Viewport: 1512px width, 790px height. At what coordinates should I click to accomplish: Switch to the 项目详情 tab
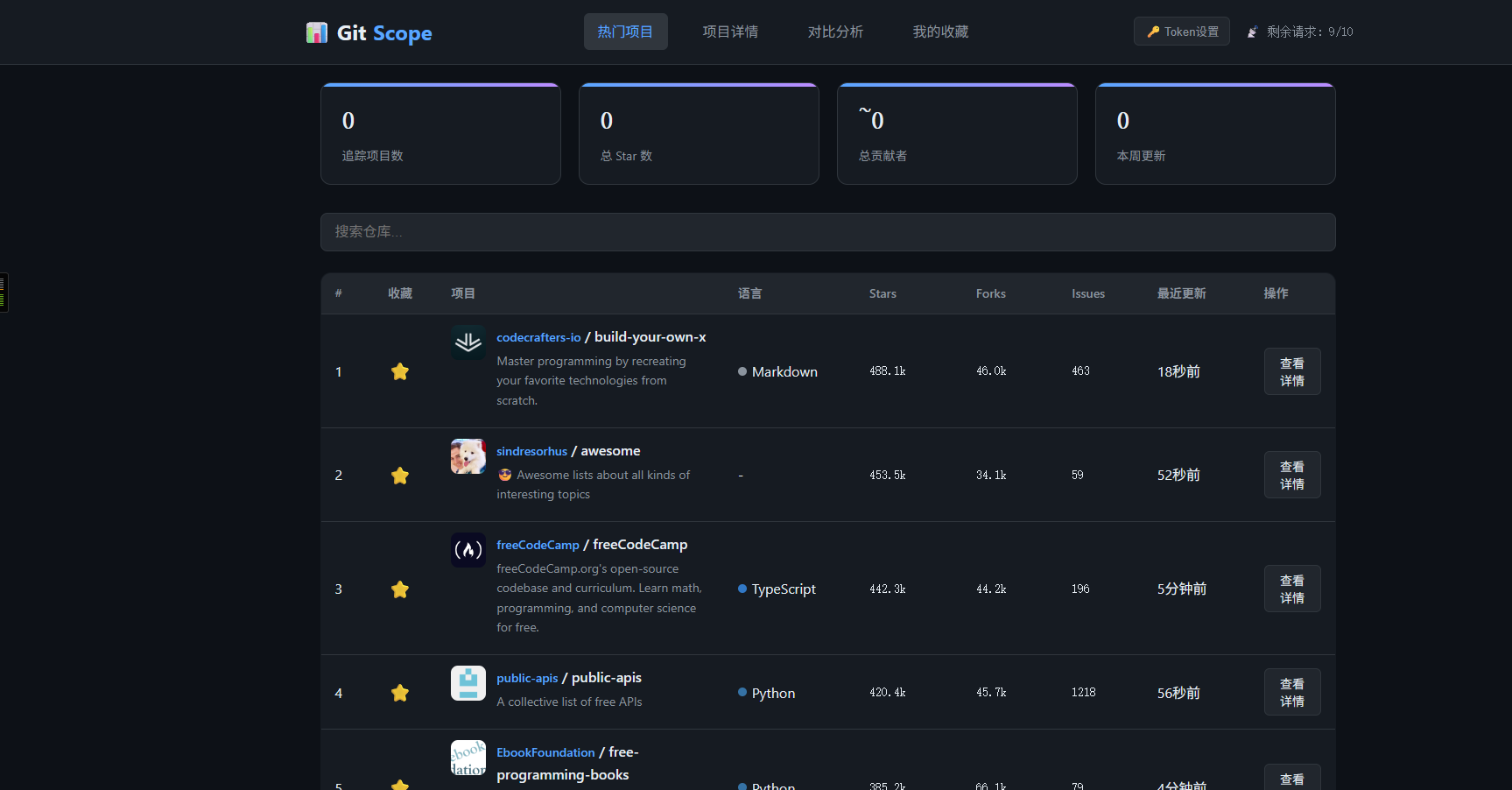730,32
